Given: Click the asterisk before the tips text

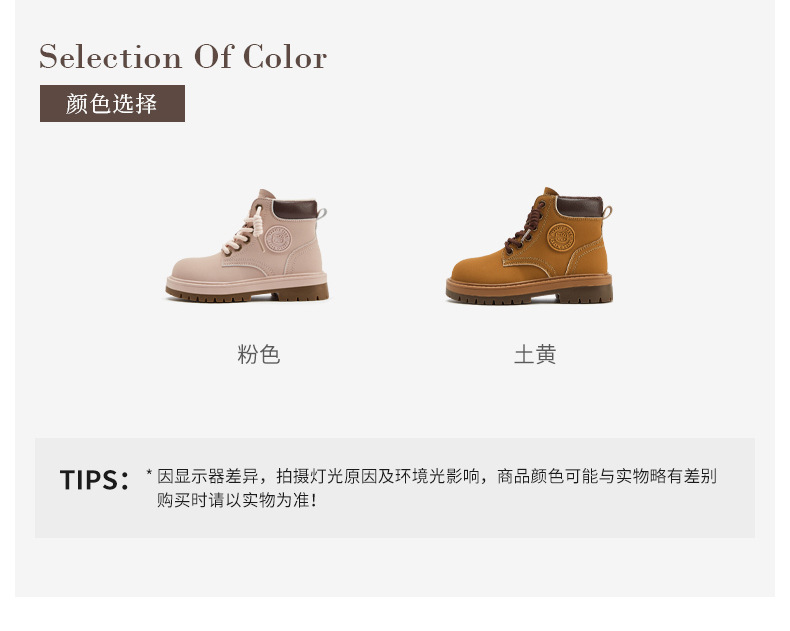Looking at the screenshot, I should coord(149,474).
